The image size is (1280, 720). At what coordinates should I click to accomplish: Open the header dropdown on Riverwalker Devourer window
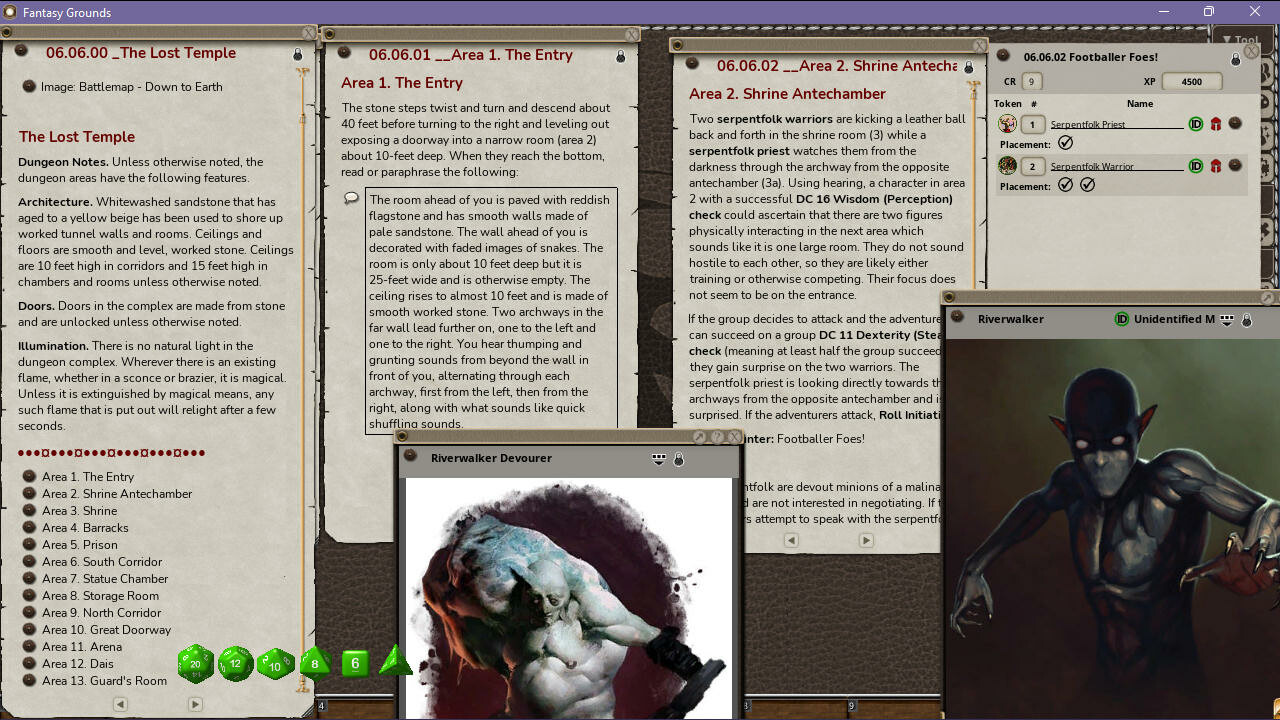(x=658, y=458)
